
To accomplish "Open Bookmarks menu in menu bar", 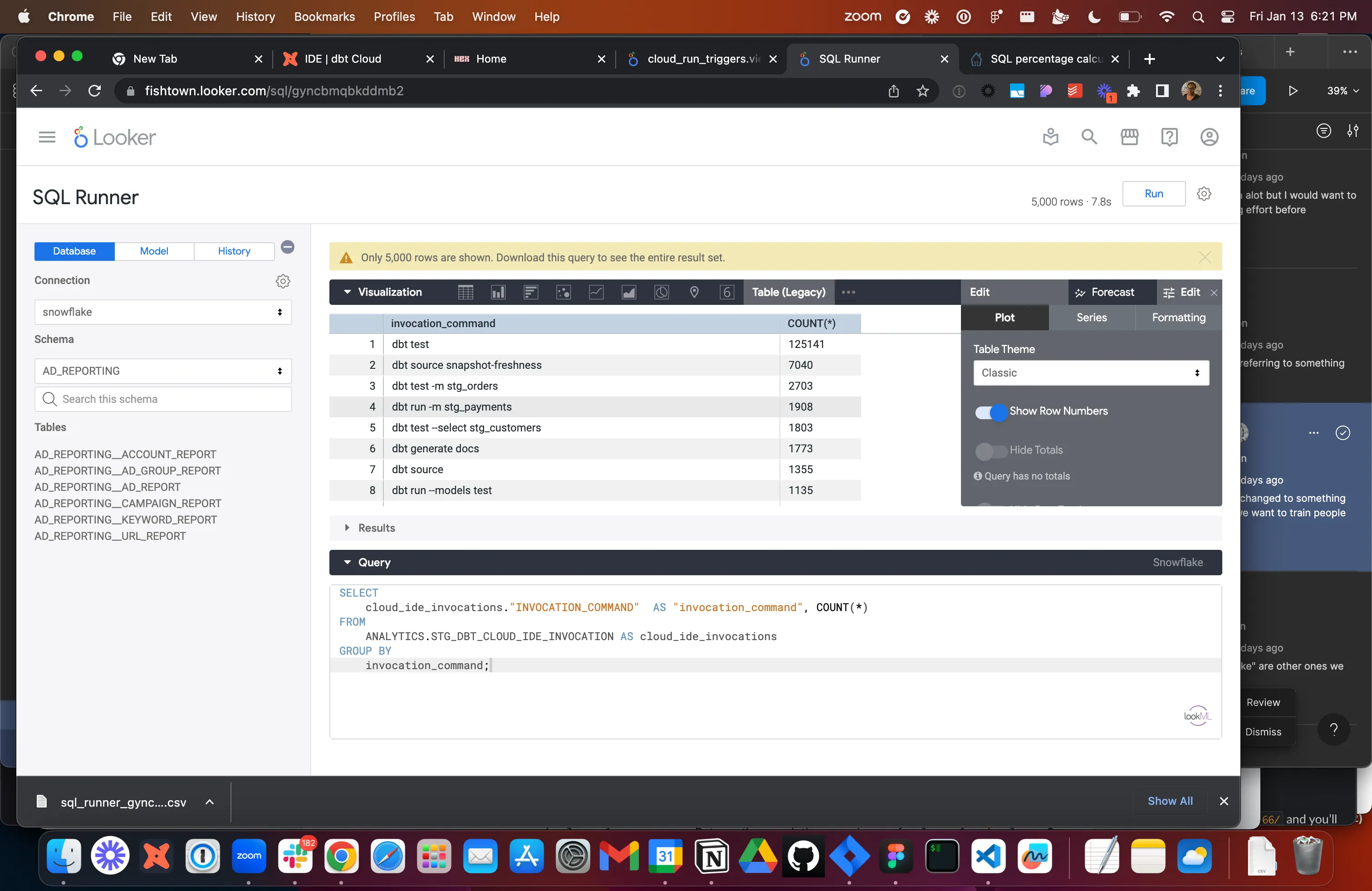I will coord(324,17).
